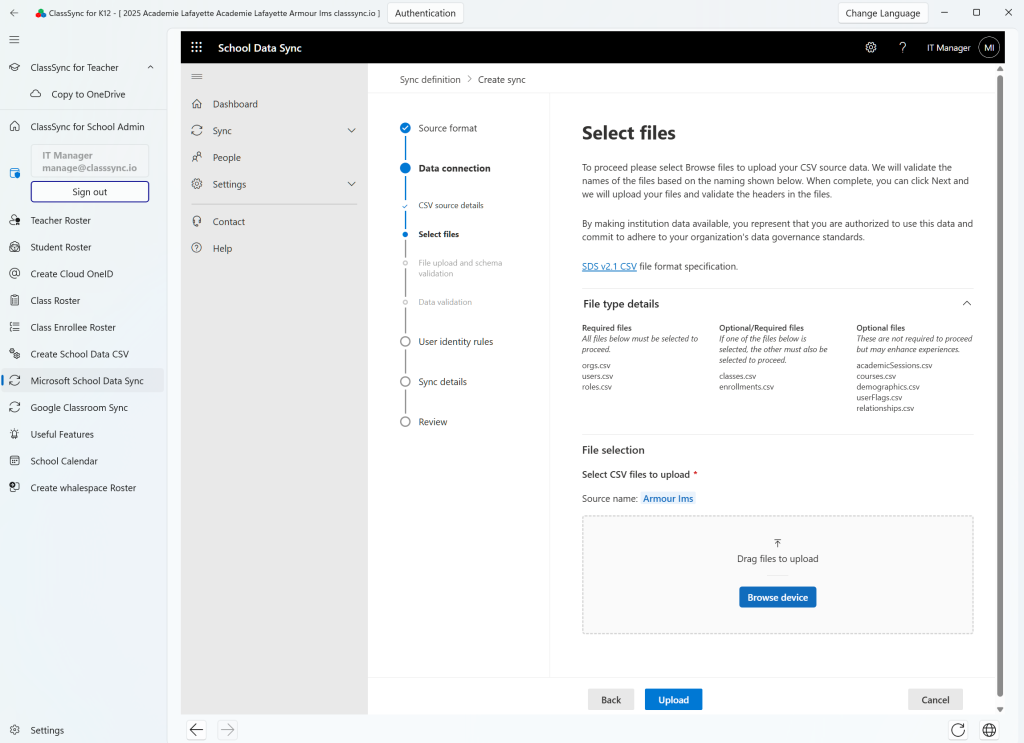This screenshot has width=1024, height=743.
Task: Expand the Sync menu chevron
Action: click(351, 131)
